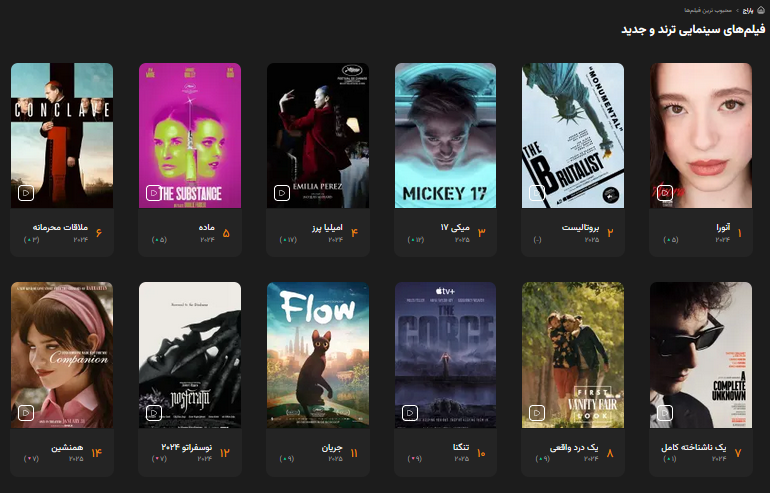This screenshot has width=770, height=493.
Task: Click the page heading فیلم‌های سینمایی ترند و جدید
Action: pyautogui.click(x=693, y=29)
